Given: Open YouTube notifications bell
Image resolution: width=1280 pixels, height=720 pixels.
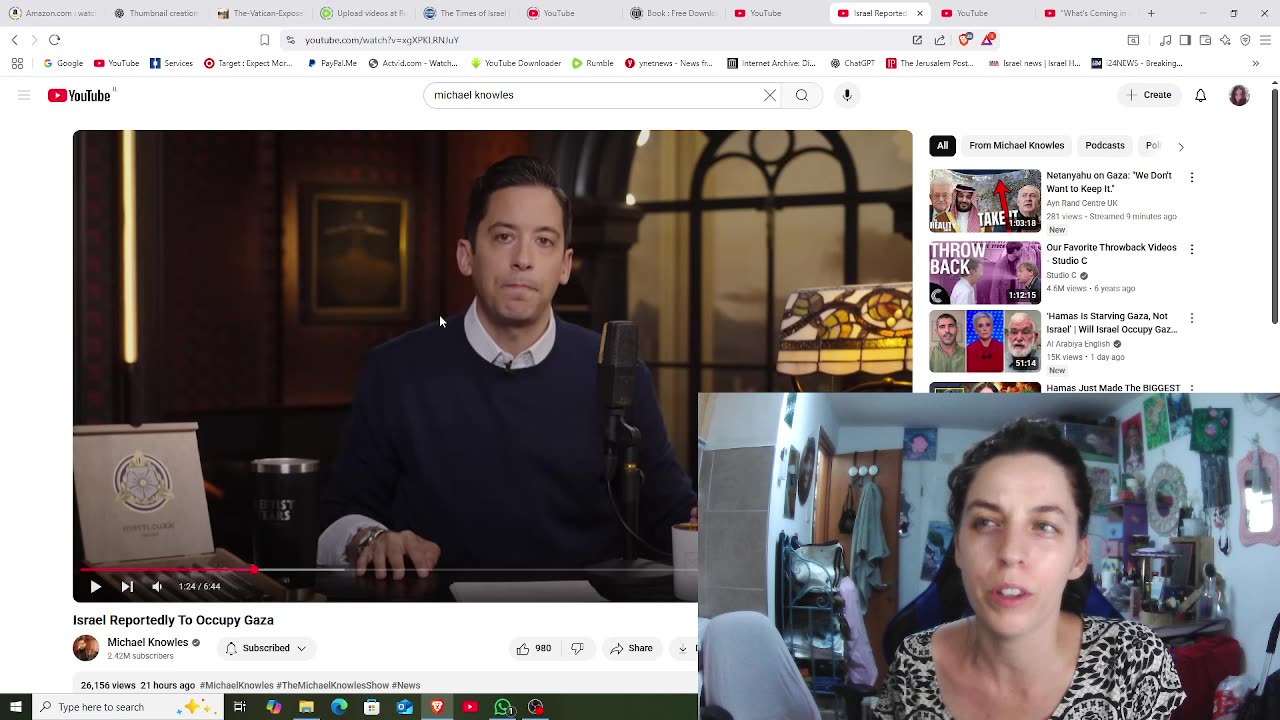Looking at the screenshot, I should [1201, 95].
